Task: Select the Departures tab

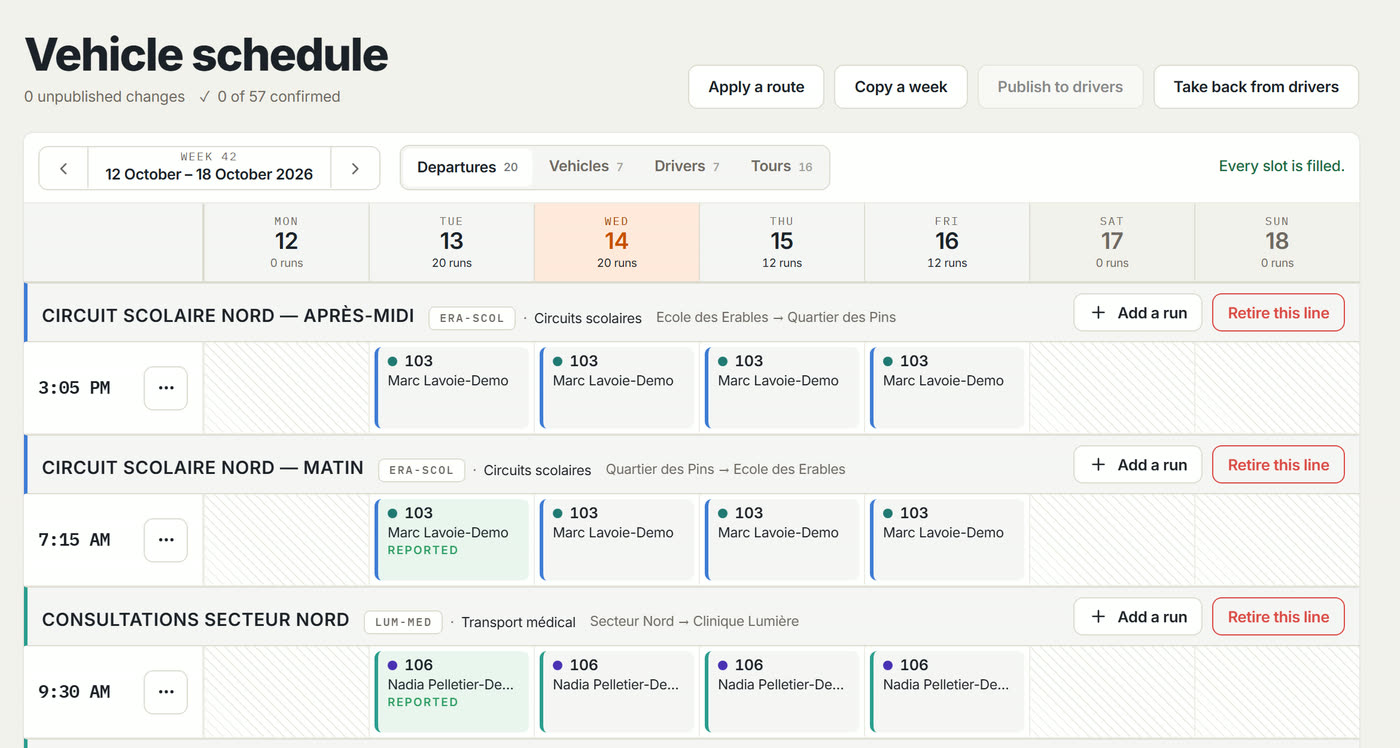Action: [x=467, y=167]
